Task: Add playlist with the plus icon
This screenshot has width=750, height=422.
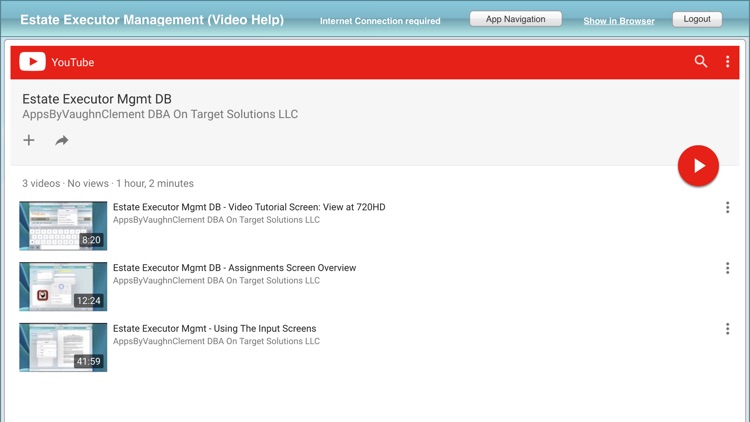Action: pos(29,140)
